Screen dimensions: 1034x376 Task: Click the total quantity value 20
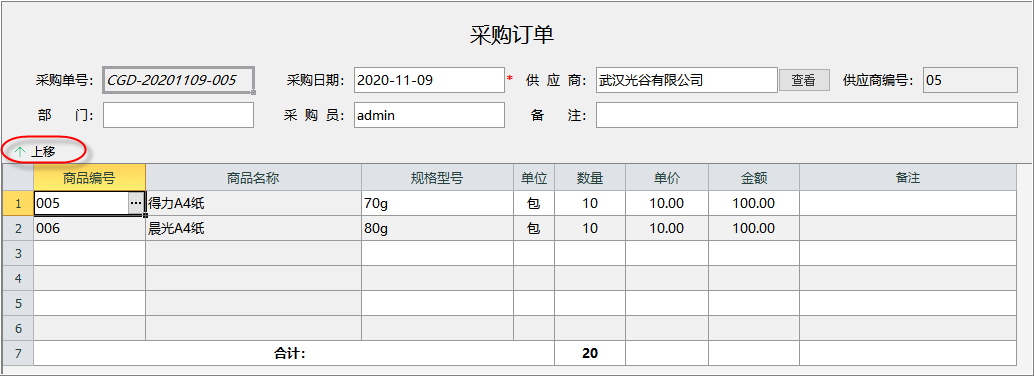tap(590, 354)
